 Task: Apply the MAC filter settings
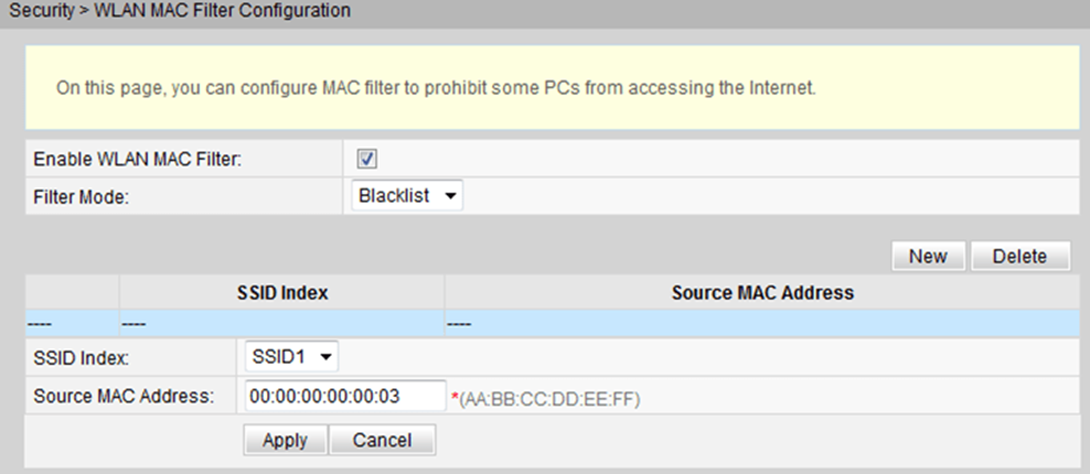285,440
